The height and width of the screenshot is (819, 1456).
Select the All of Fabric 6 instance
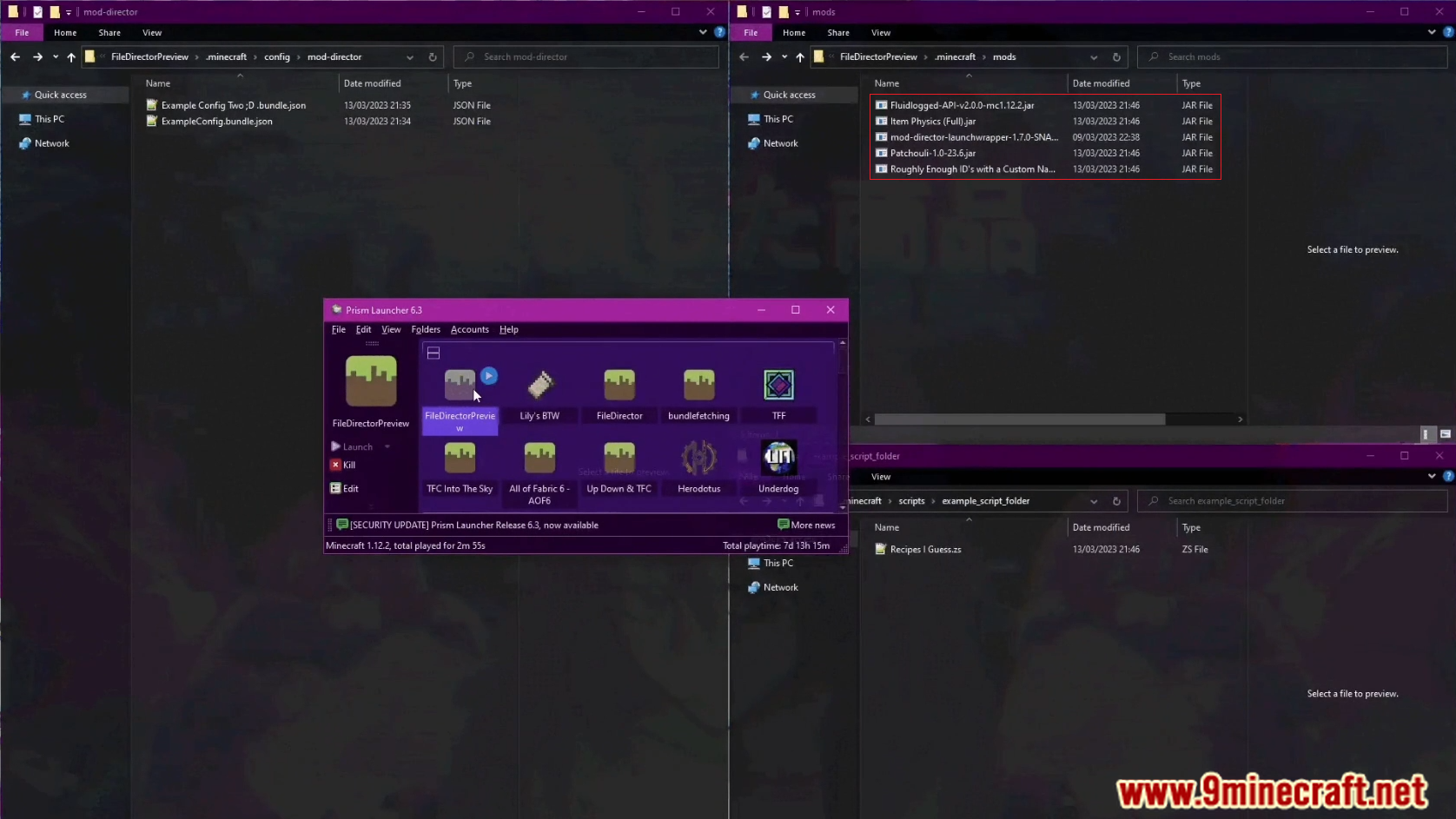(539, 473)
